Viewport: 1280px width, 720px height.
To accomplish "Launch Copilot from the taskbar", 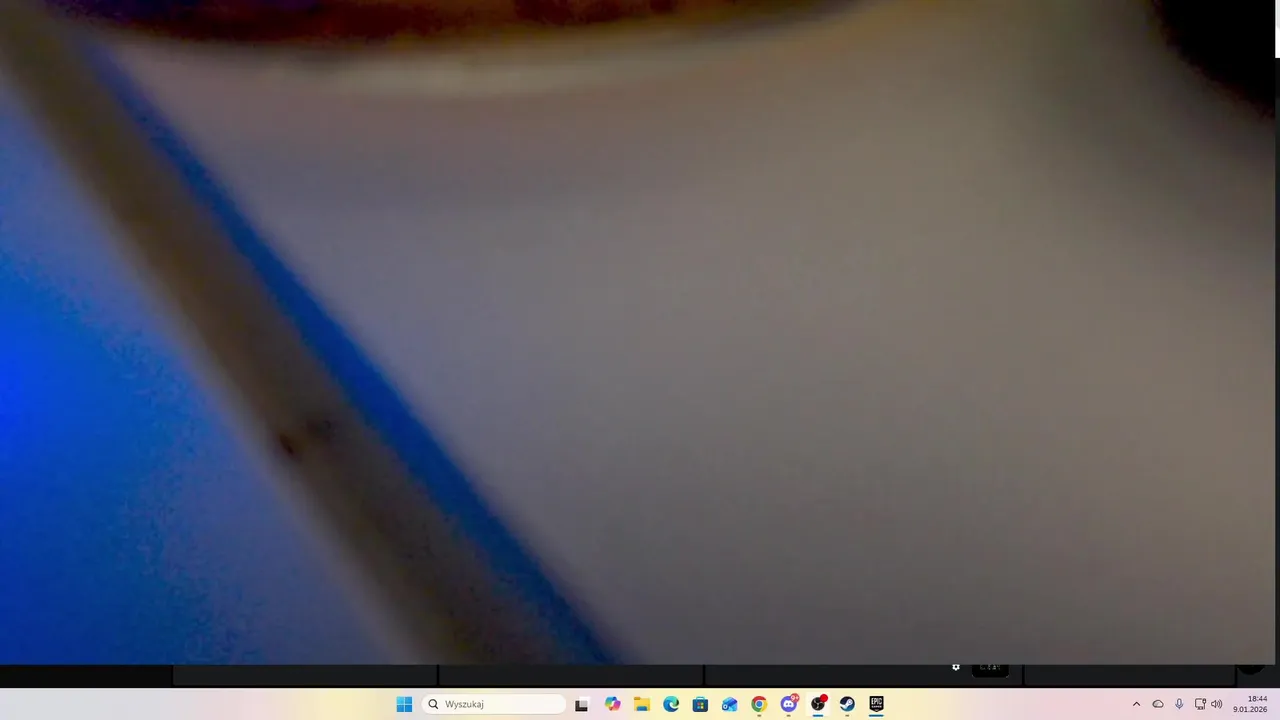I will pyautogui.click(x=612, y=704).
